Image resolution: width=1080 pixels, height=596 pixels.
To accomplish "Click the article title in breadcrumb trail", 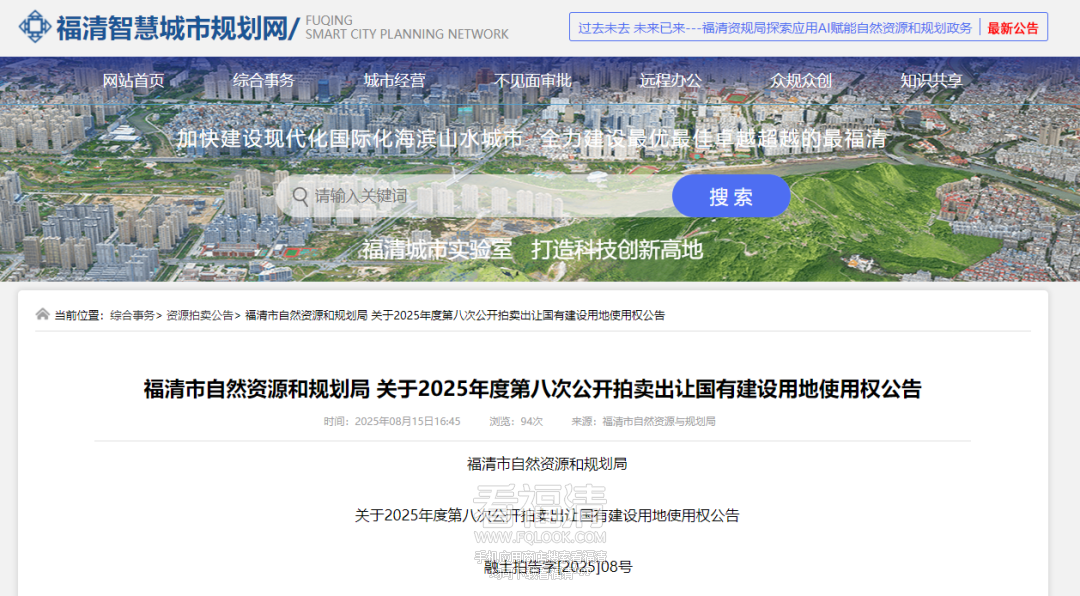I will click(455, 315).
